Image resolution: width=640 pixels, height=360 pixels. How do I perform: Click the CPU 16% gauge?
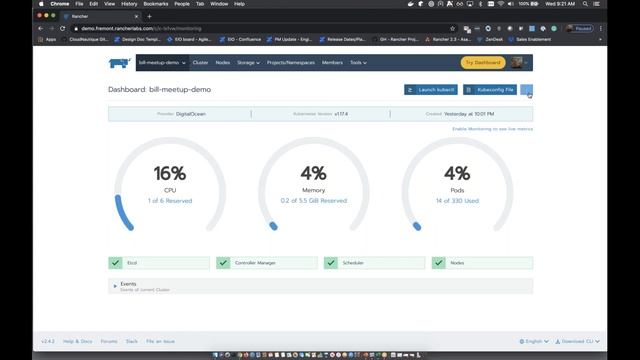click(170, 184)
